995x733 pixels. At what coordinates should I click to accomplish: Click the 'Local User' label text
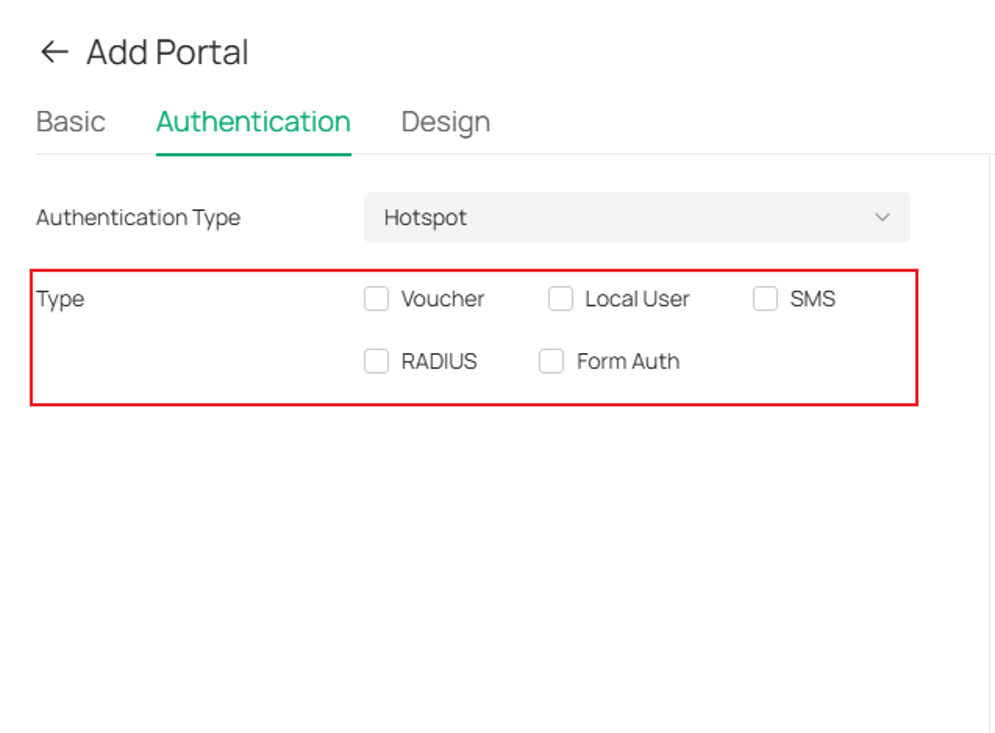pyautogui.click(x=636, y=299)
